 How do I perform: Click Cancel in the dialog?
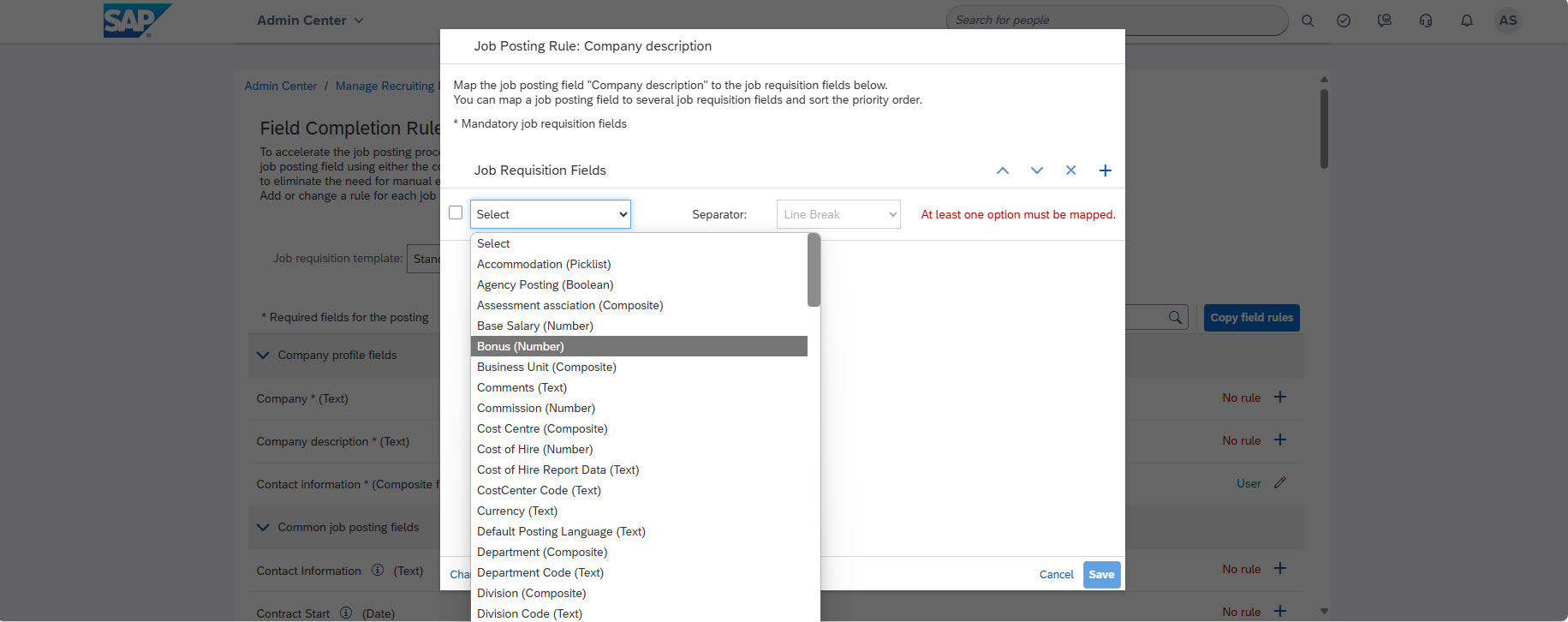(1056, 575)
